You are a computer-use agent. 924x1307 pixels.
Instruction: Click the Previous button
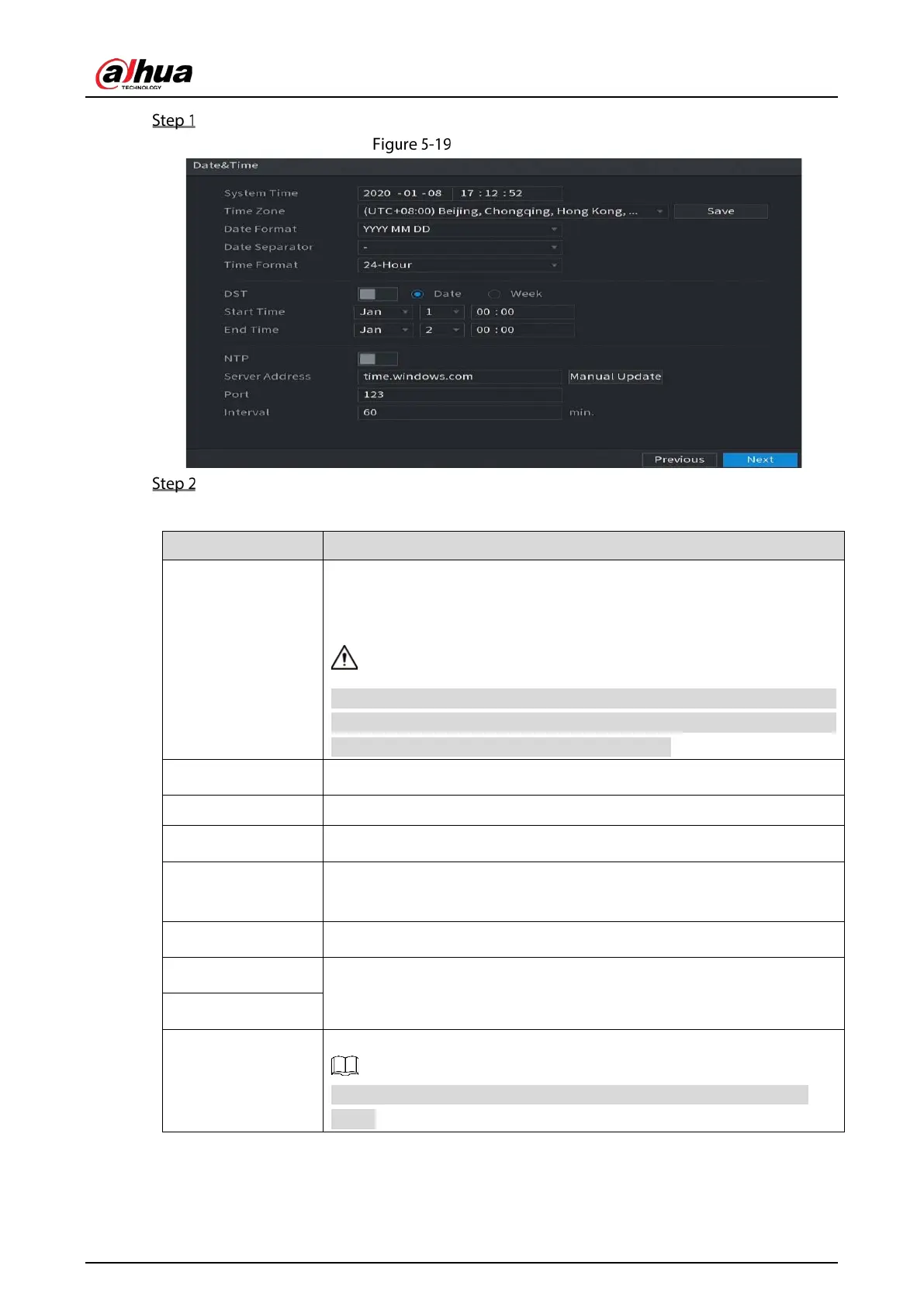point(680,459)
